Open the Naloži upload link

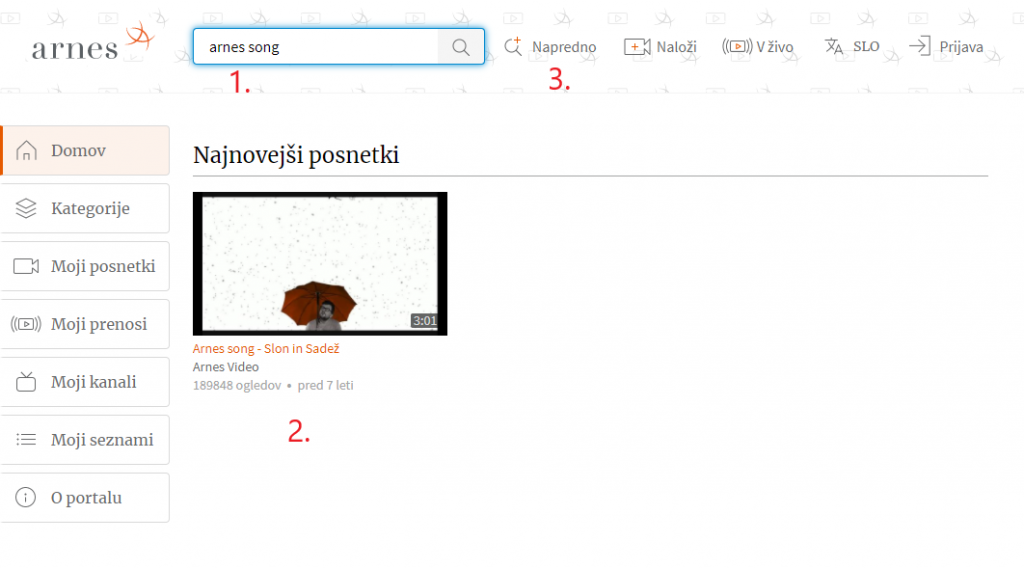coord(677,47)
